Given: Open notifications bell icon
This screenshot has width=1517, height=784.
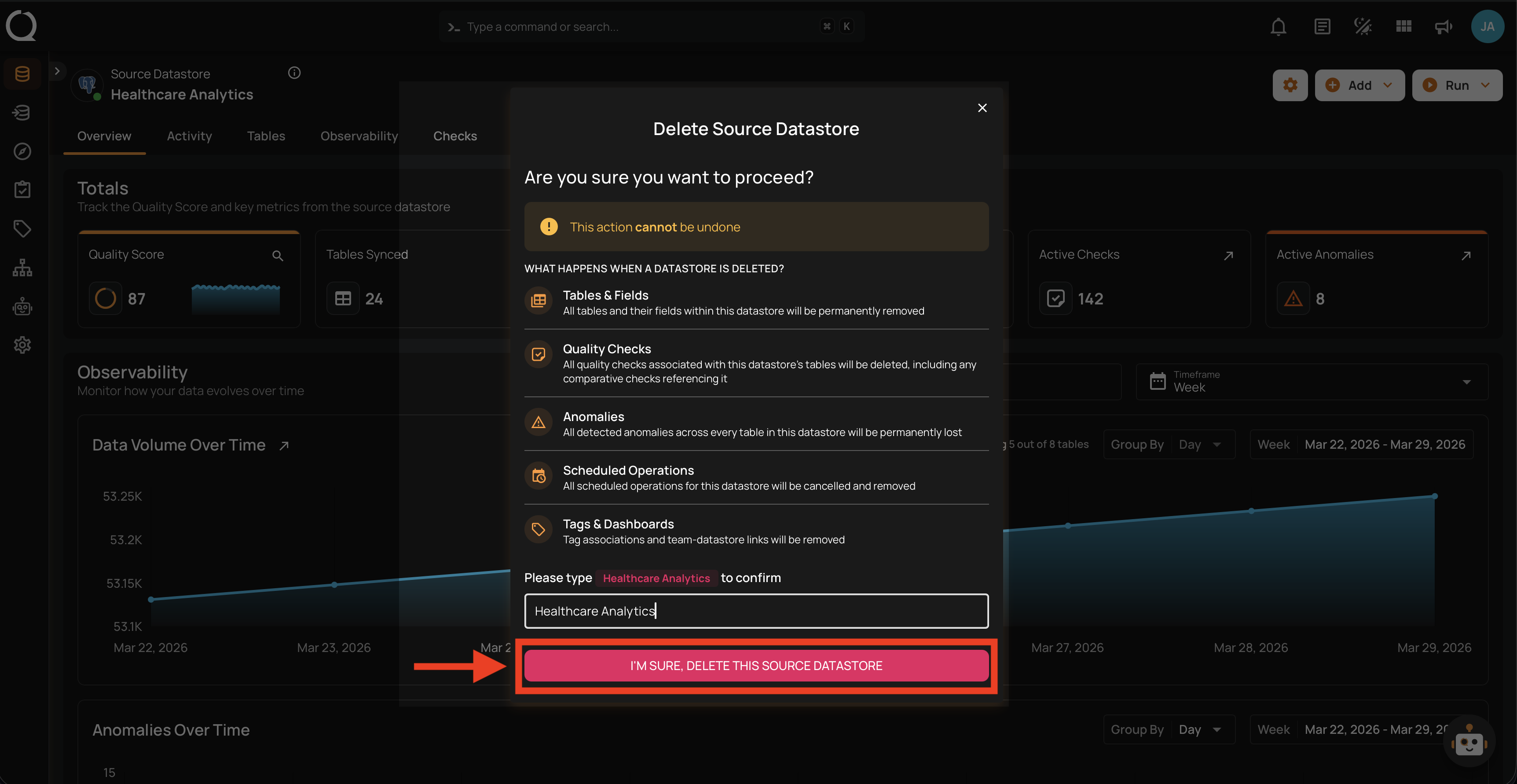Looking at the screenshot, I should tap(1278, 26).
